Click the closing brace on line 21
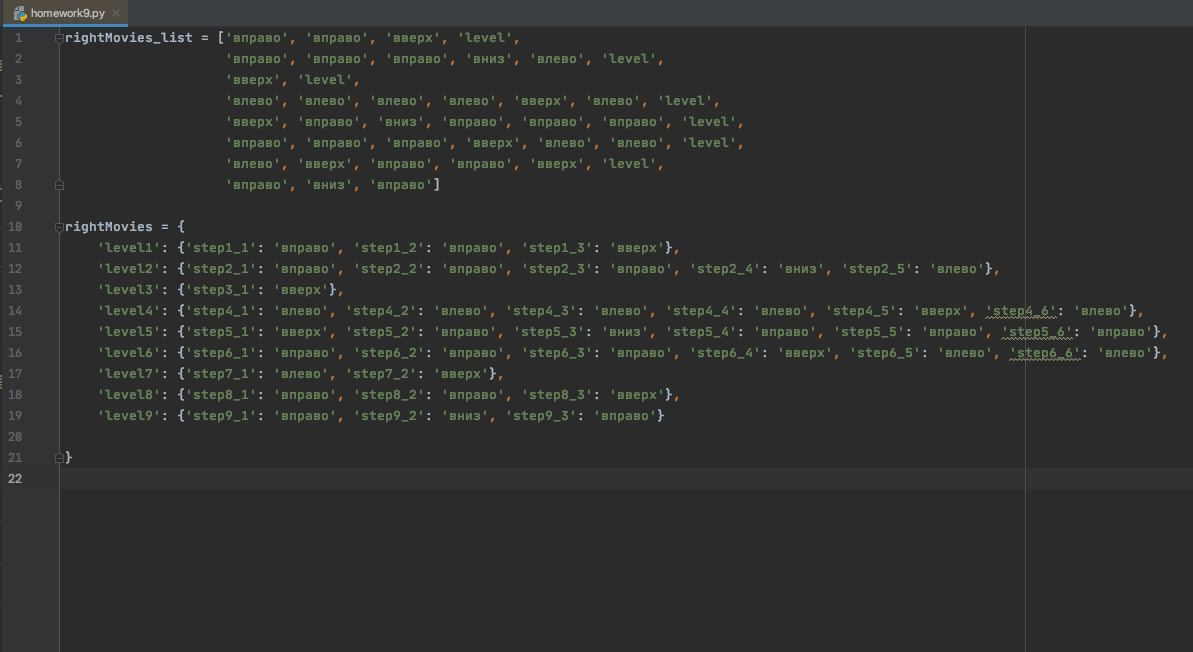 (68, 457)
